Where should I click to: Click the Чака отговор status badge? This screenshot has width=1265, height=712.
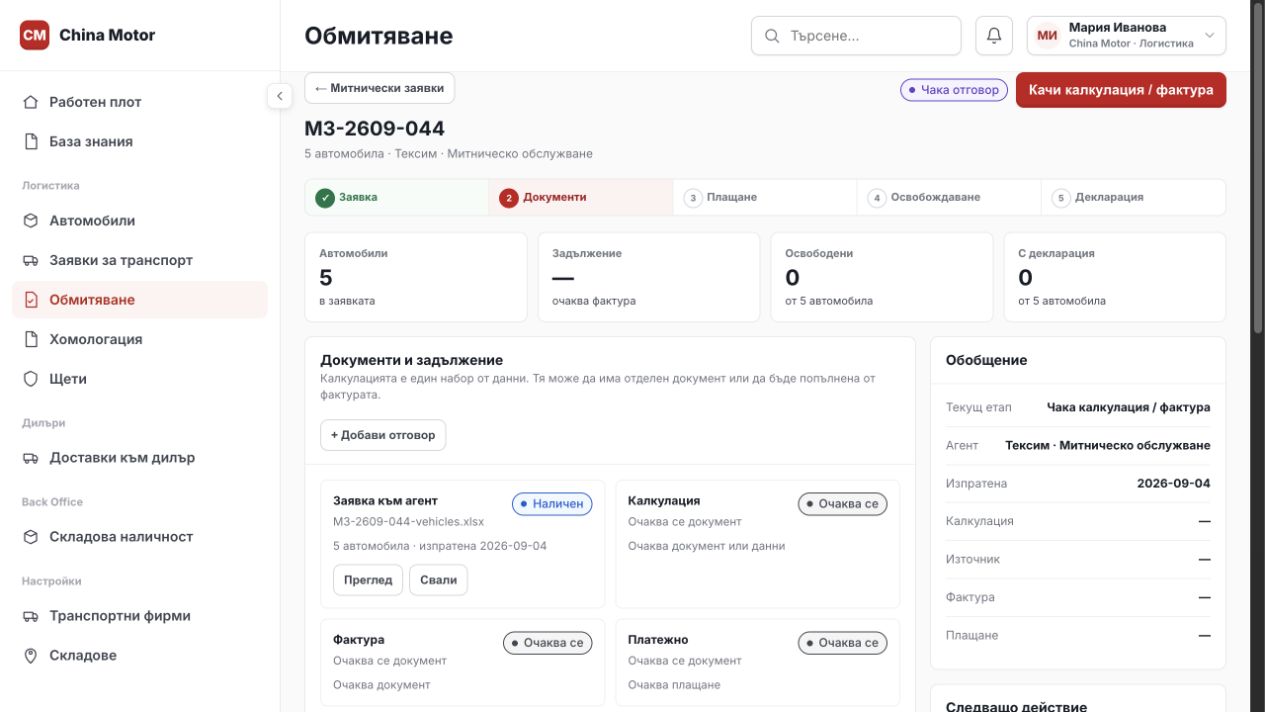(x=954, y=90)
